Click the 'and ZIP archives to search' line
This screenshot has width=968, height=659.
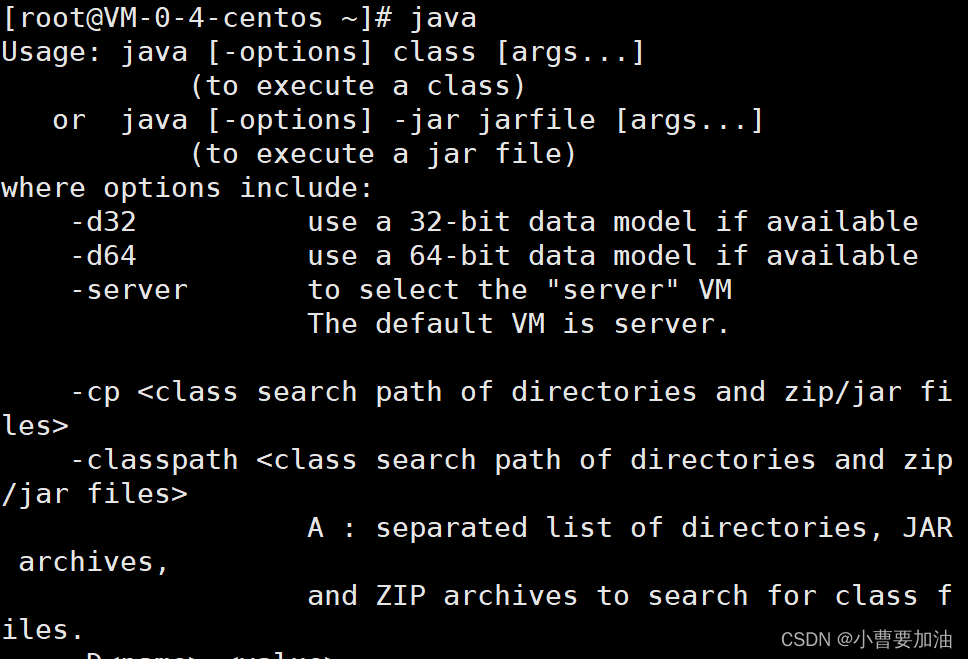[x=528, y=596]
